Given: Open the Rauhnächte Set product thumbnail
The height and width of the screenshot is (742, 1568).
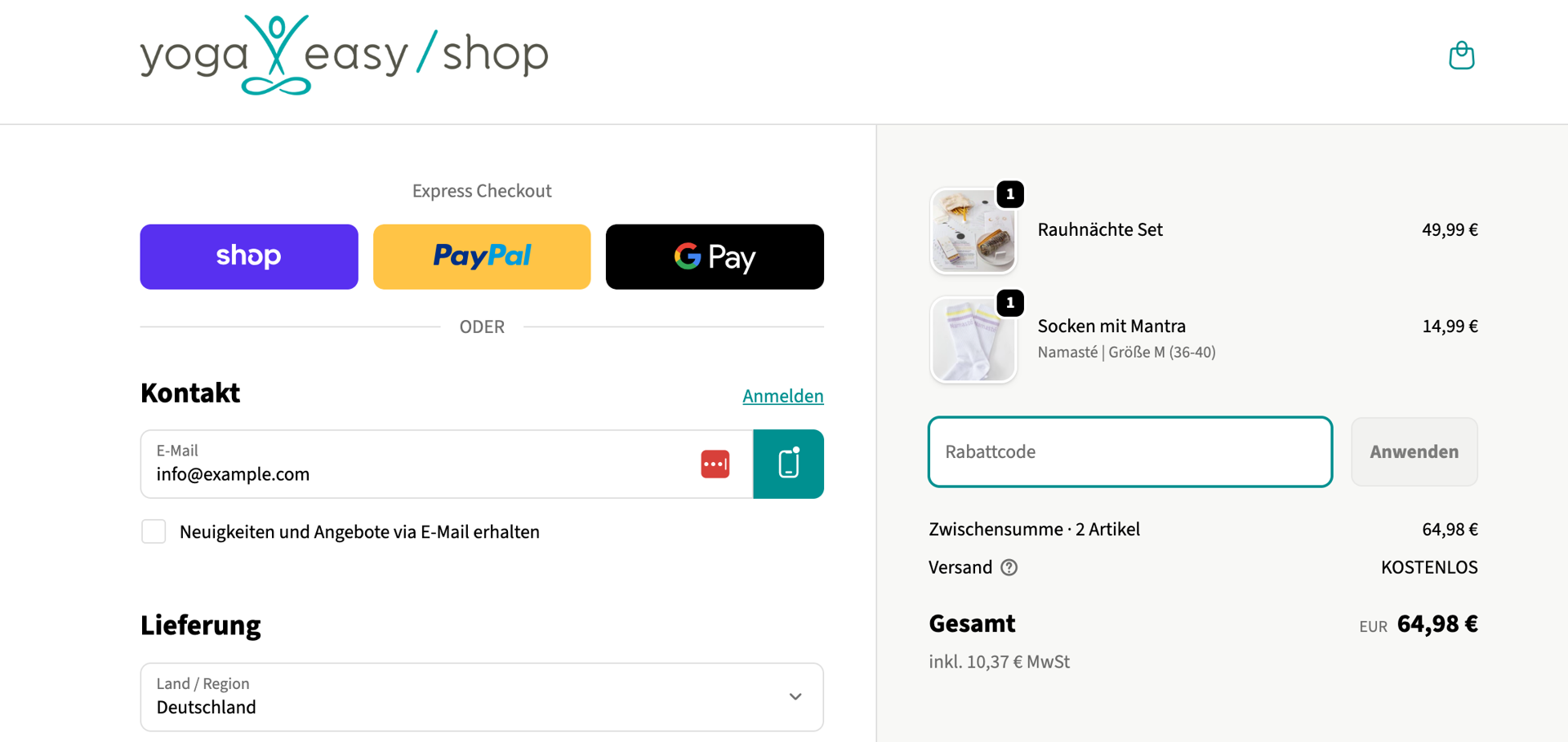Looking at the screenshot, I should tap(973, 233).
